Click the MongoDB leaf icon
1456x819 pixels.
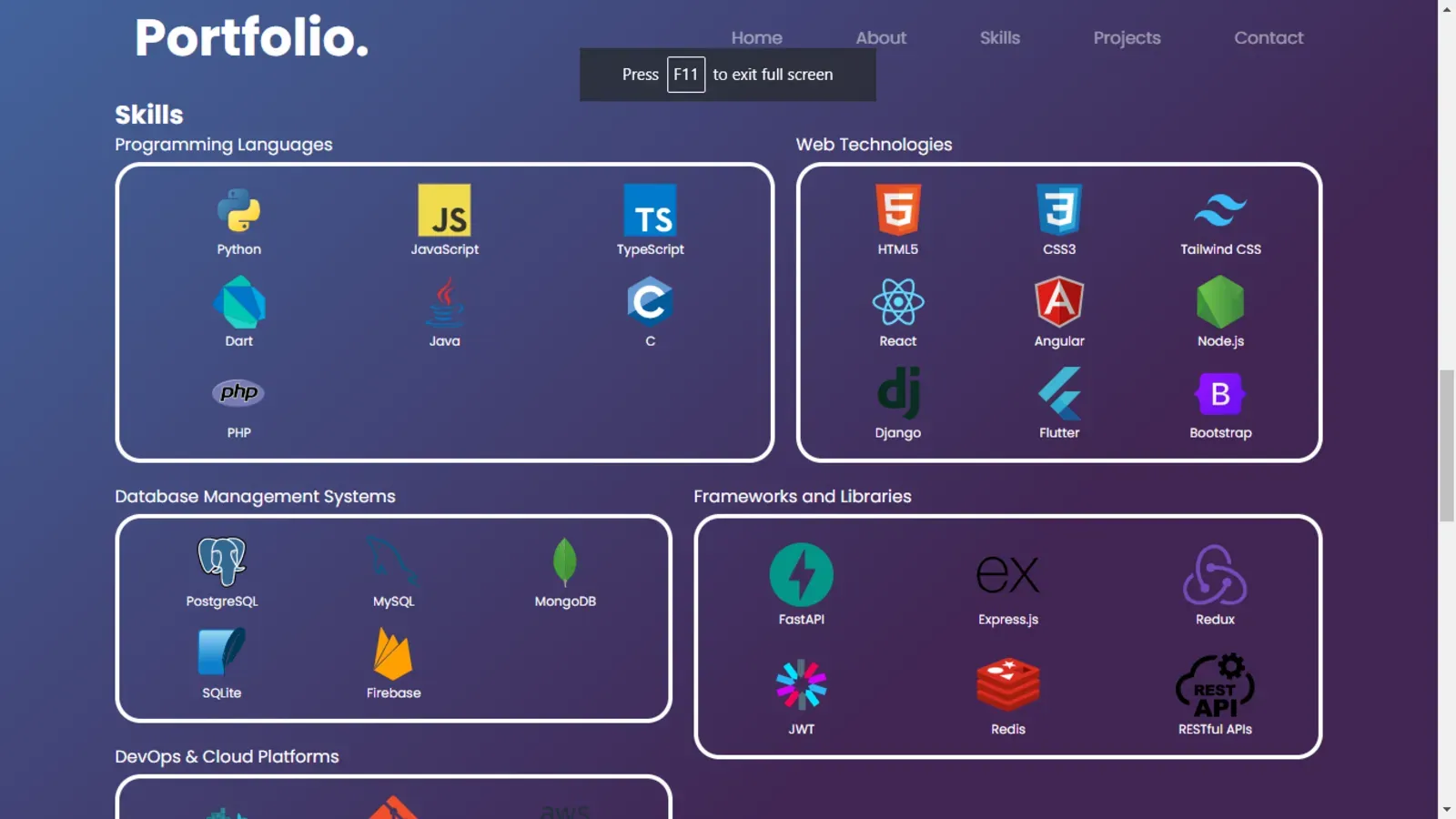click(x=564, y=561)
